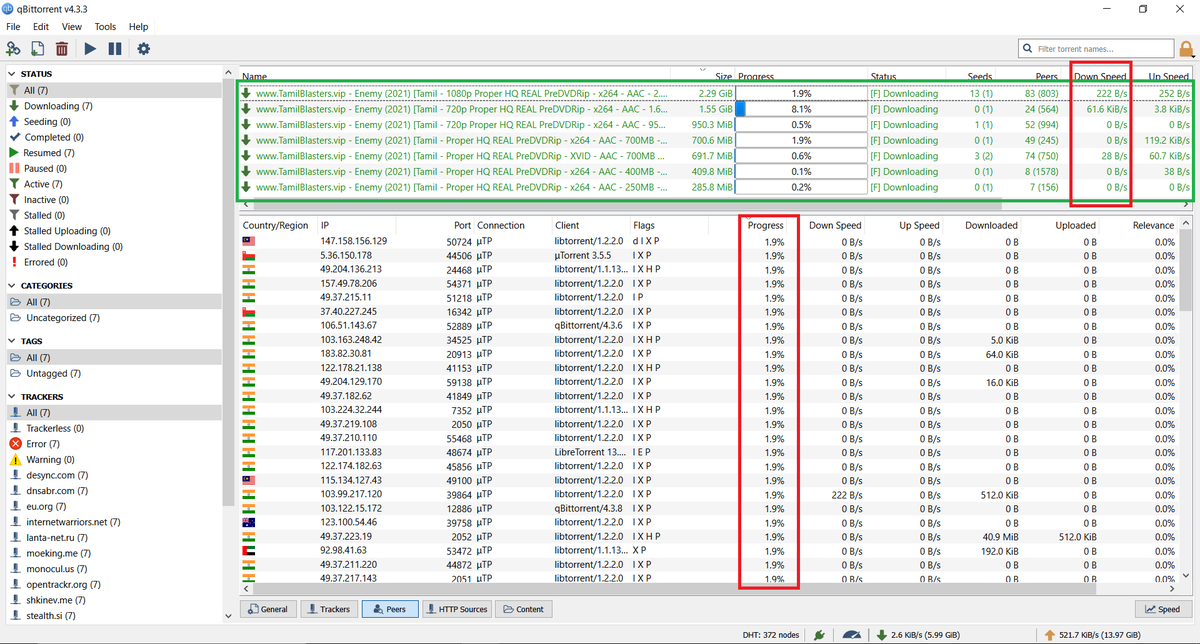Screen dimensions: 1200x644
Task: Open the Tools menu
Action: (105, 27)
